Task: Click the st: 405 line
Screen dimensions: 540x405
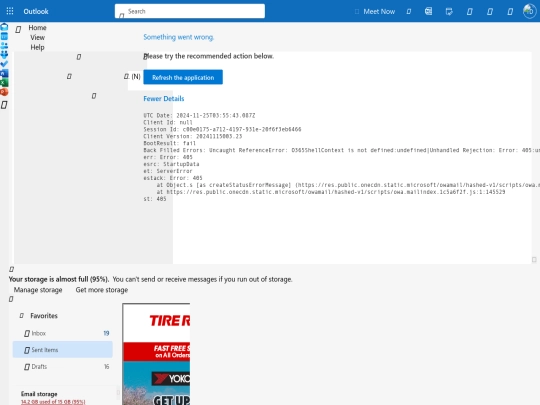Action: pyautogui.click(x=155, y=199)
